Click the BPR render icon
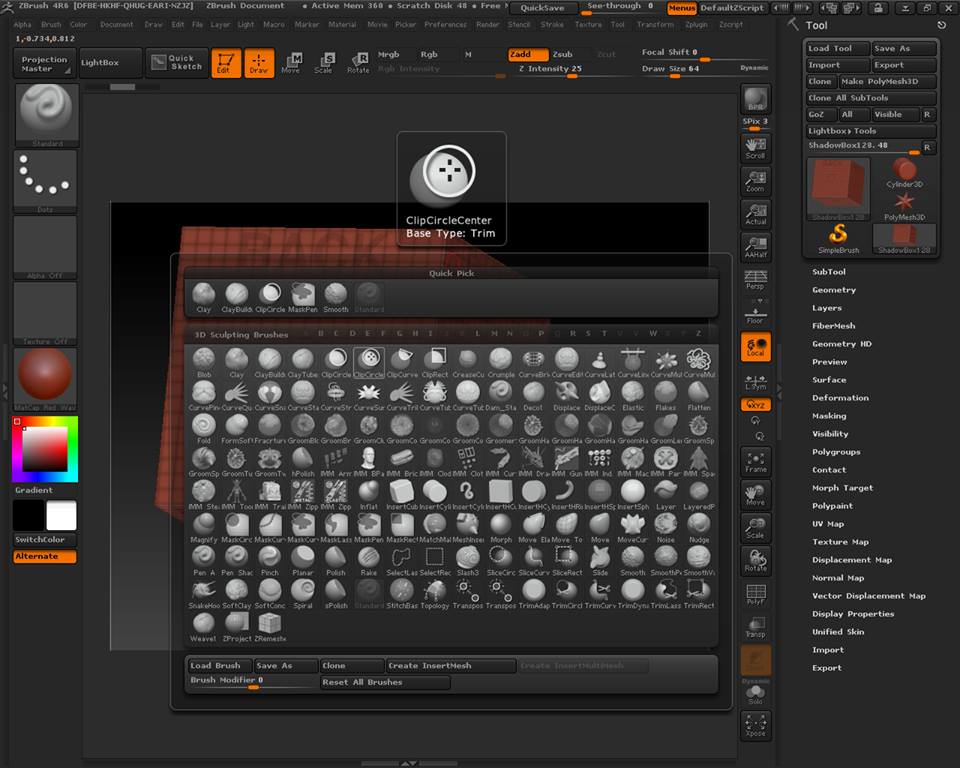Viewport: 960px width, 768px height. pos(755,99)
